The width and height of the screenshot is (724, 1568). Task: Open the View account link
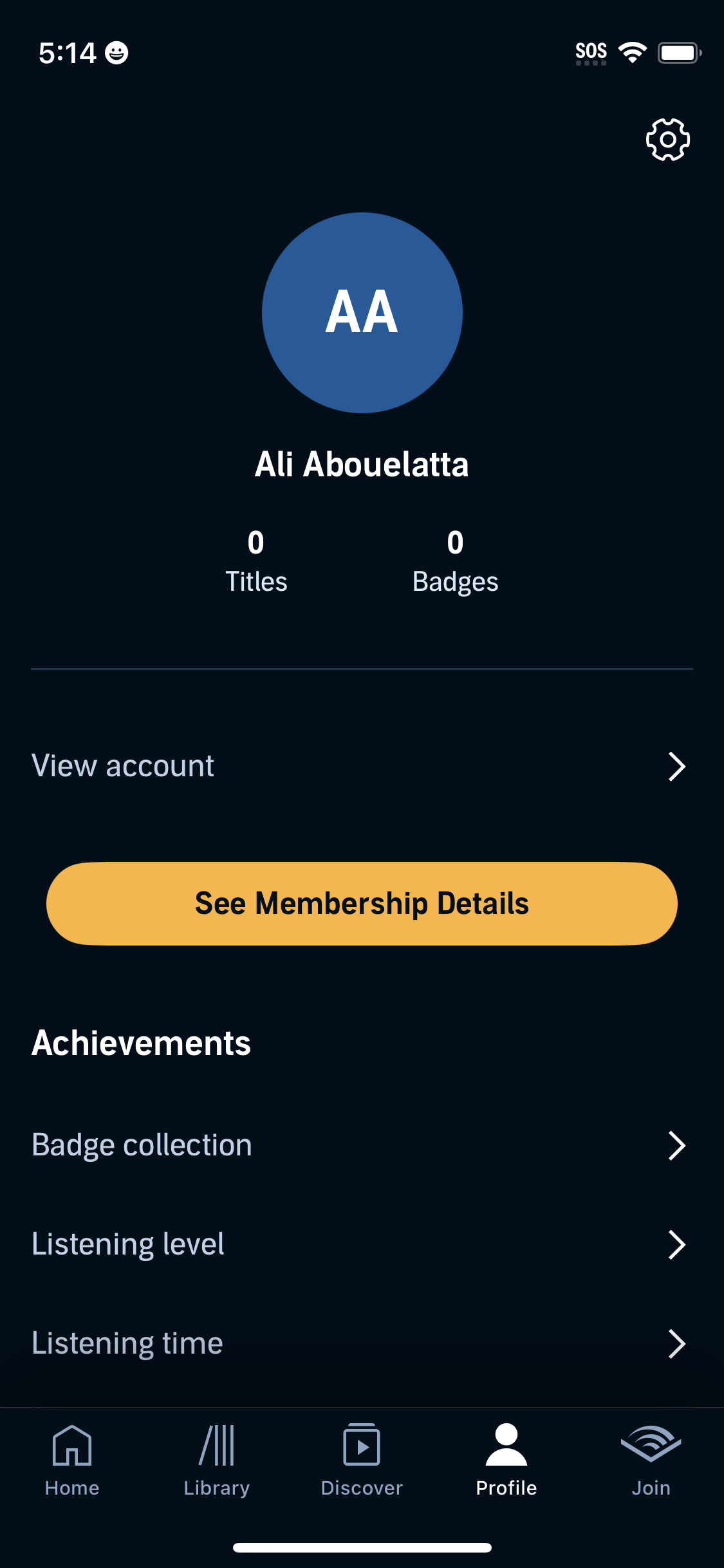123,766
